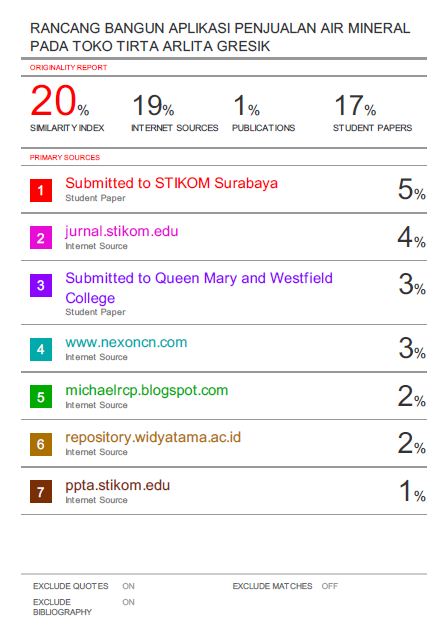The height and width of the screenshot is (628, 437).
Task: Open repository.widyatama.ac.id source link
Action: (153, 437)
